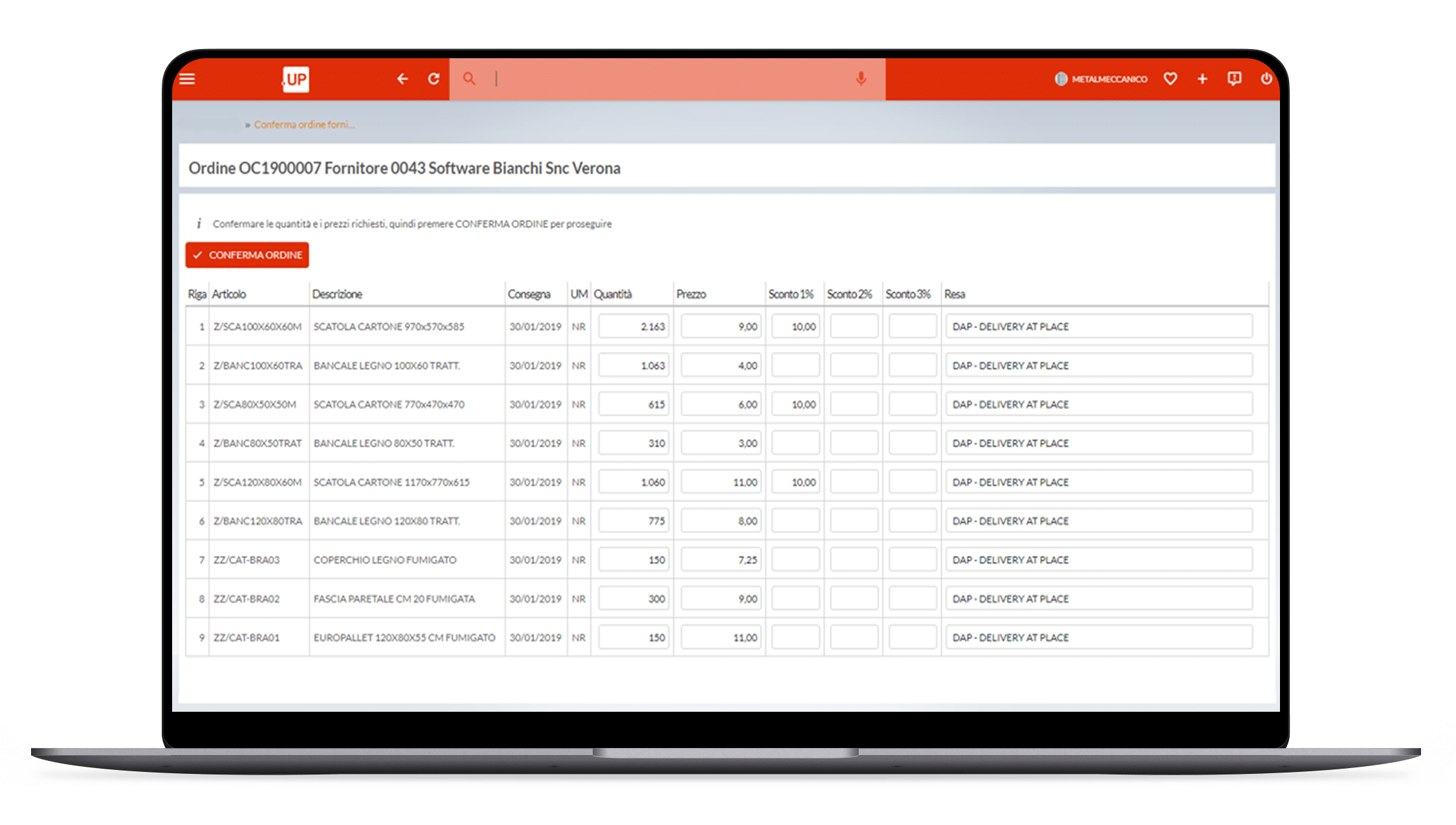1456x825 pixels.
Task: Edit quantity field for row 1
Action: tap(633, 326)
